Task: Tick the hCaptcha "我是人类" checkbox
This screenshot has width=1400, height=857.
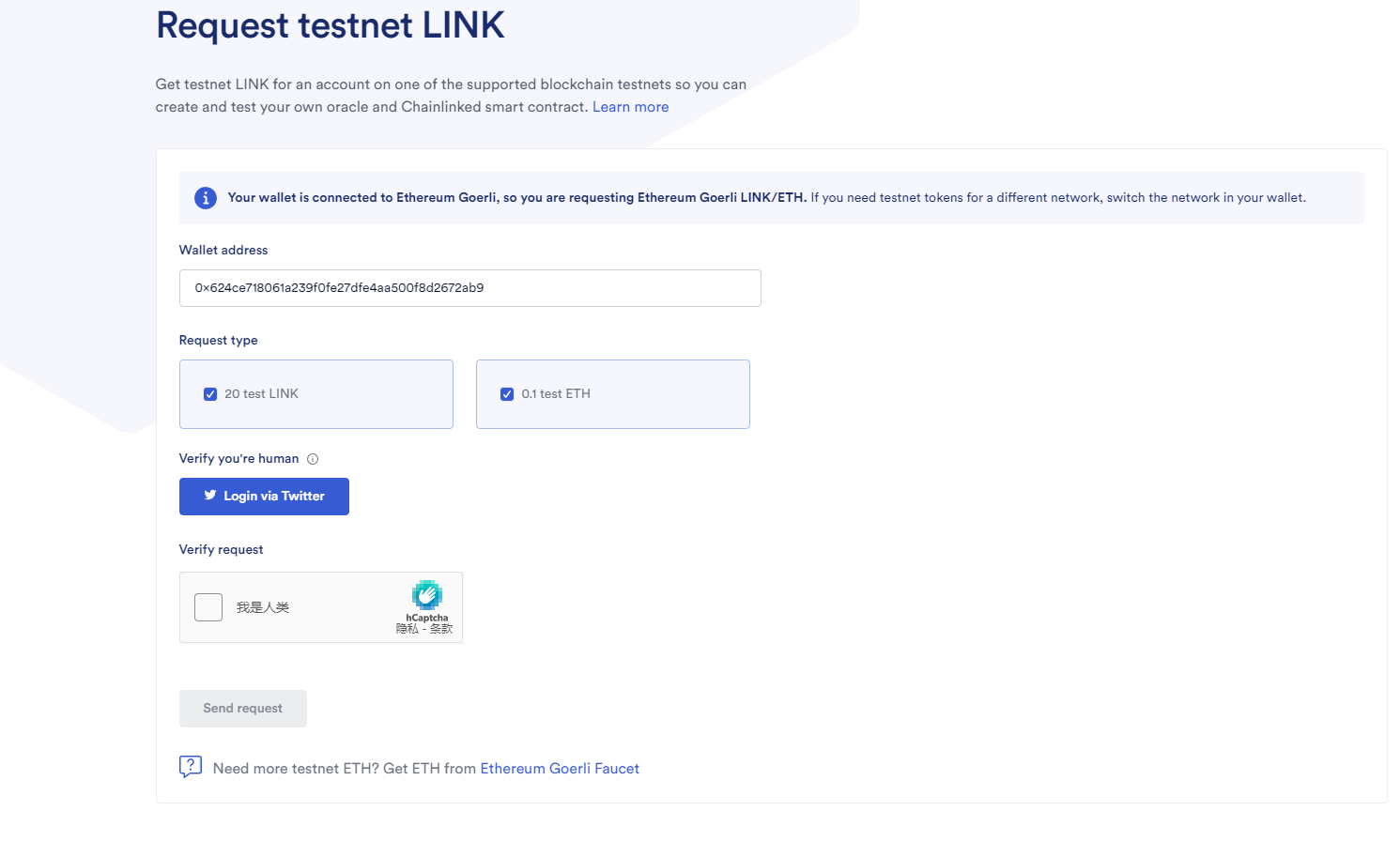Action: click(208, 607)
